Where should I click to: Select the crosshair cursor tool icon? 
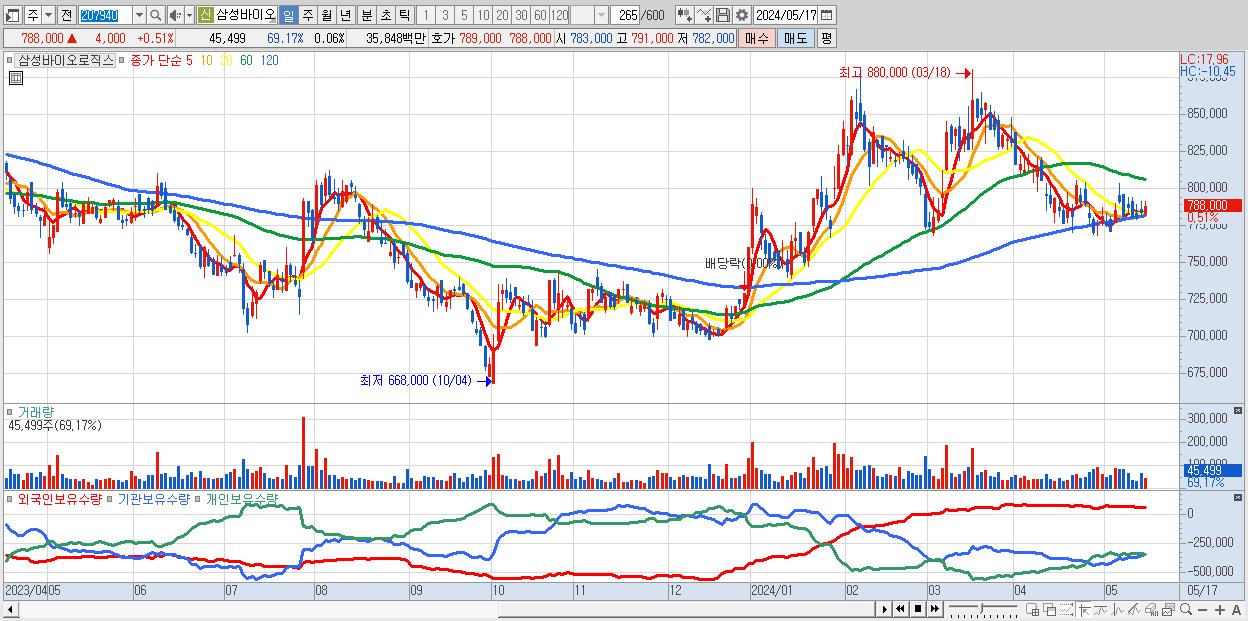[x=1085, y=610]
